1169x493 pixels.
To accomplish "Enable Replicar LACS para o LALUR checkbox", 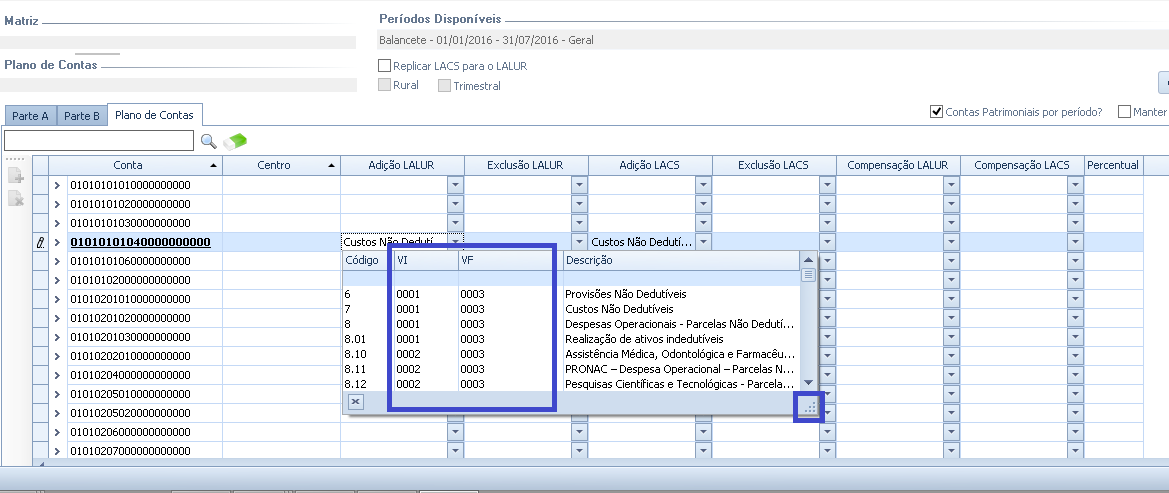I will 385,66.
